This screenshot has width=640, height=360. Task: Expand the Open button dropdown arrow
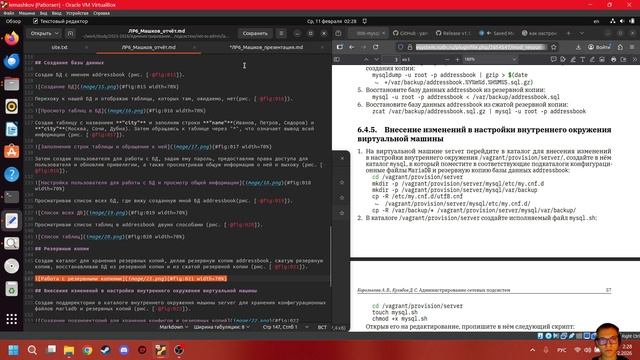point(56,33)
